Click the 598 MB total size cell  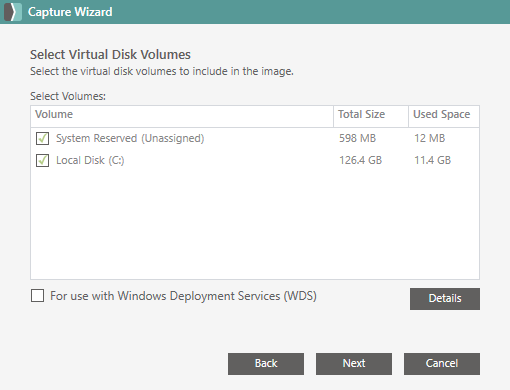pyautogui.click(x=357, y=138)
